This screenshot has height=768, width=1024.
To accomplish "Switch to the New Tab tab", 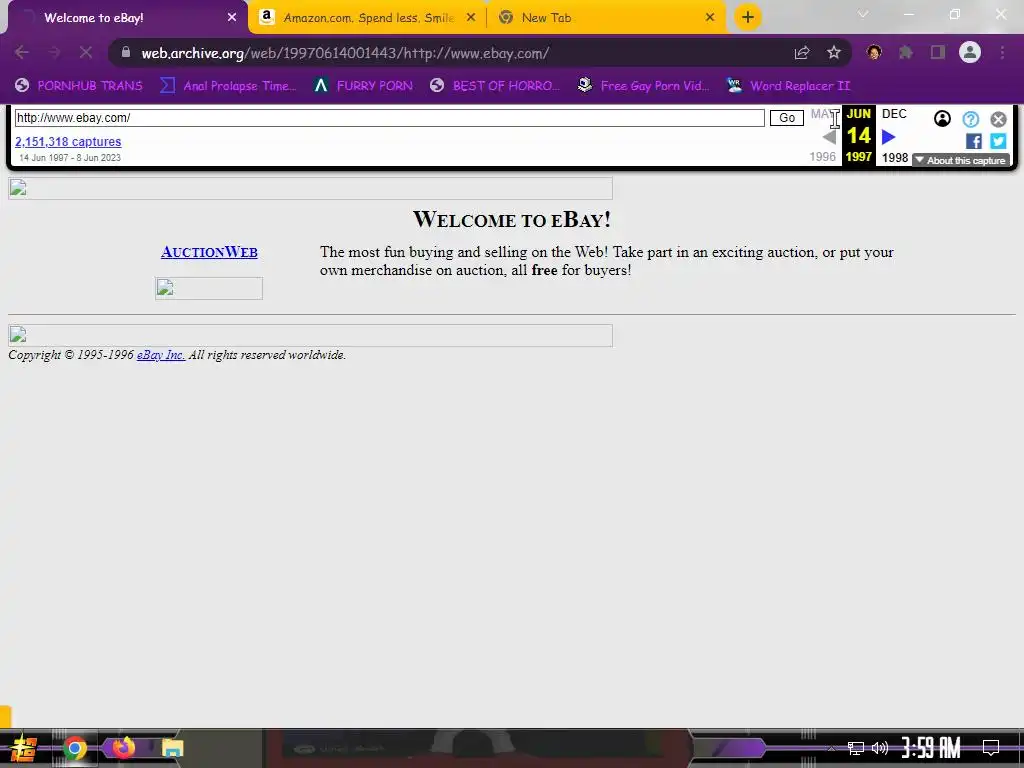I will tap(606, 18).
